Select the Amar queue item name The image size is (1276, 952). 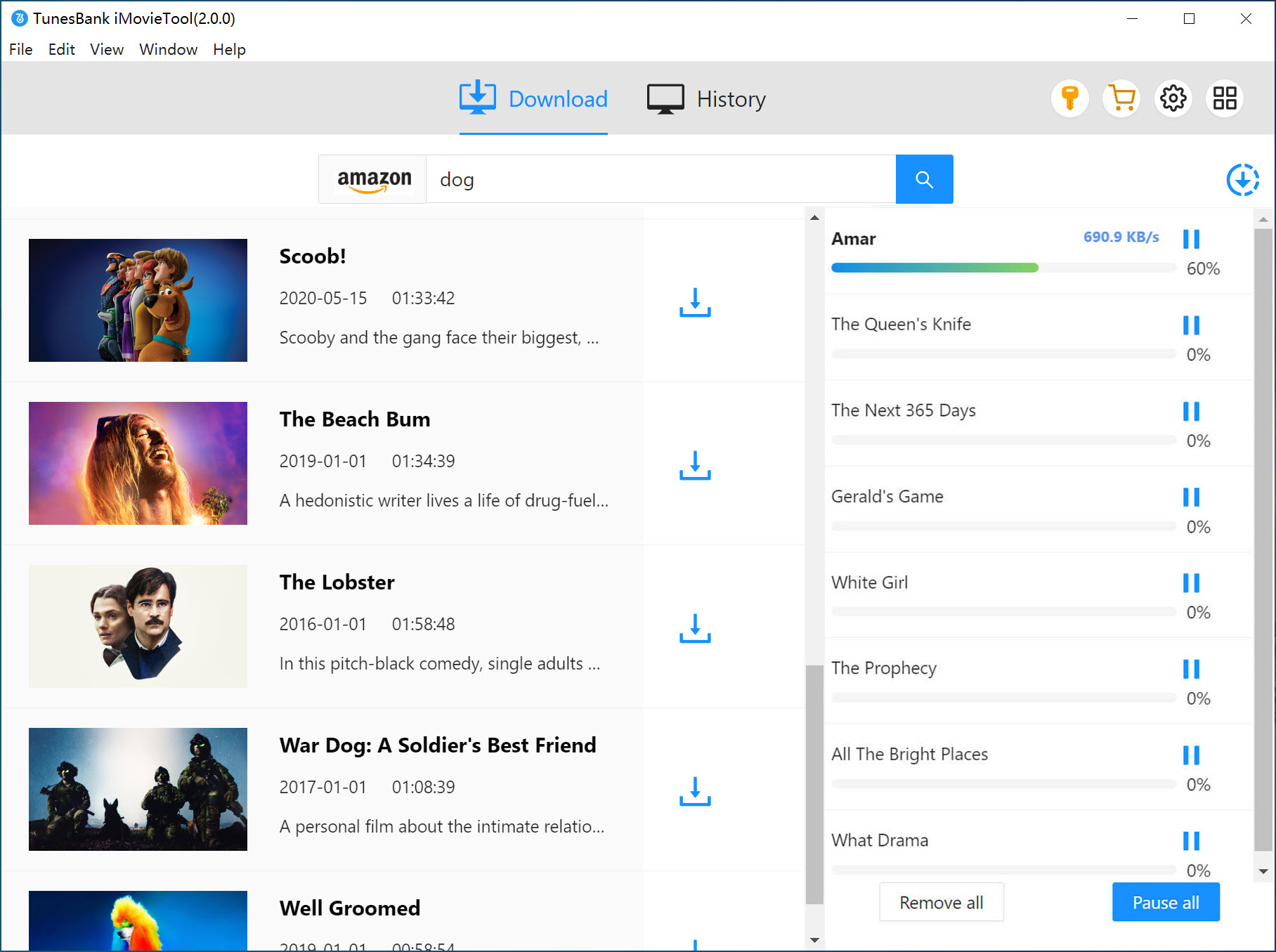(x=853, y=239)
